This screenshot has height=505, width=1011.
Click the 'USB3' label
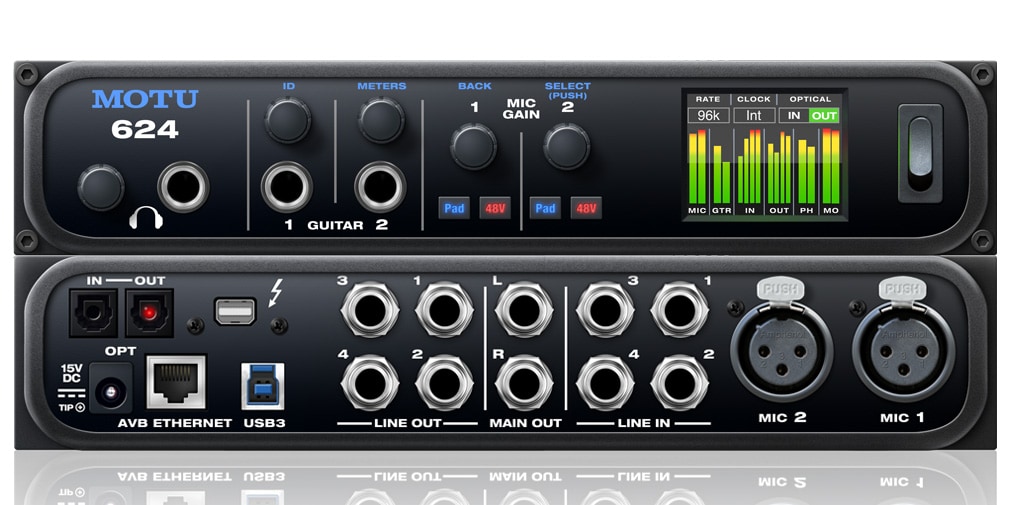point(264,424)
